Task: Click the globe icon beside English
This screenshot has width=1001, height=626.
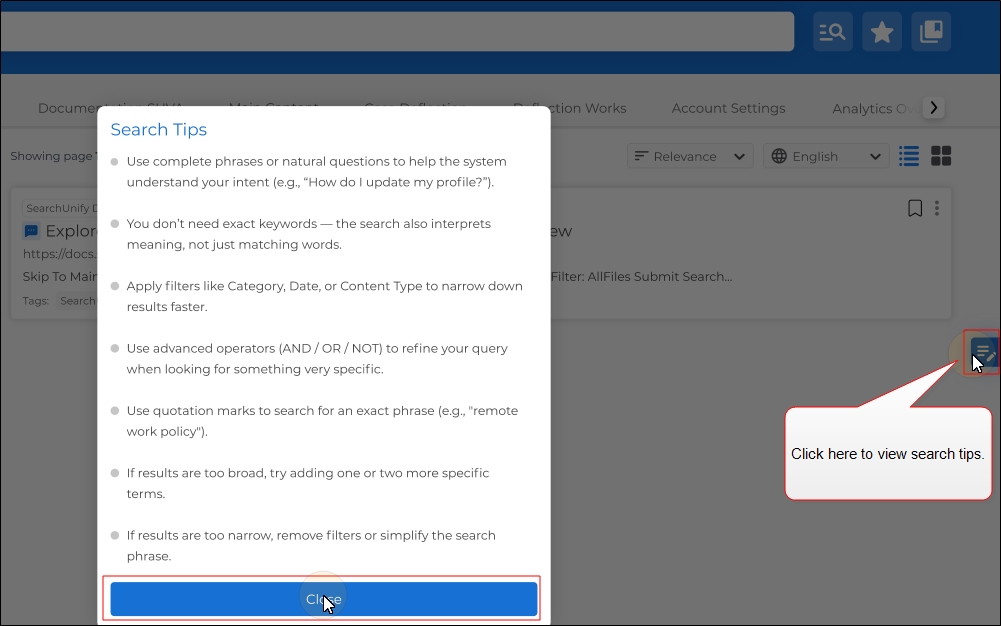Action: 780,156
